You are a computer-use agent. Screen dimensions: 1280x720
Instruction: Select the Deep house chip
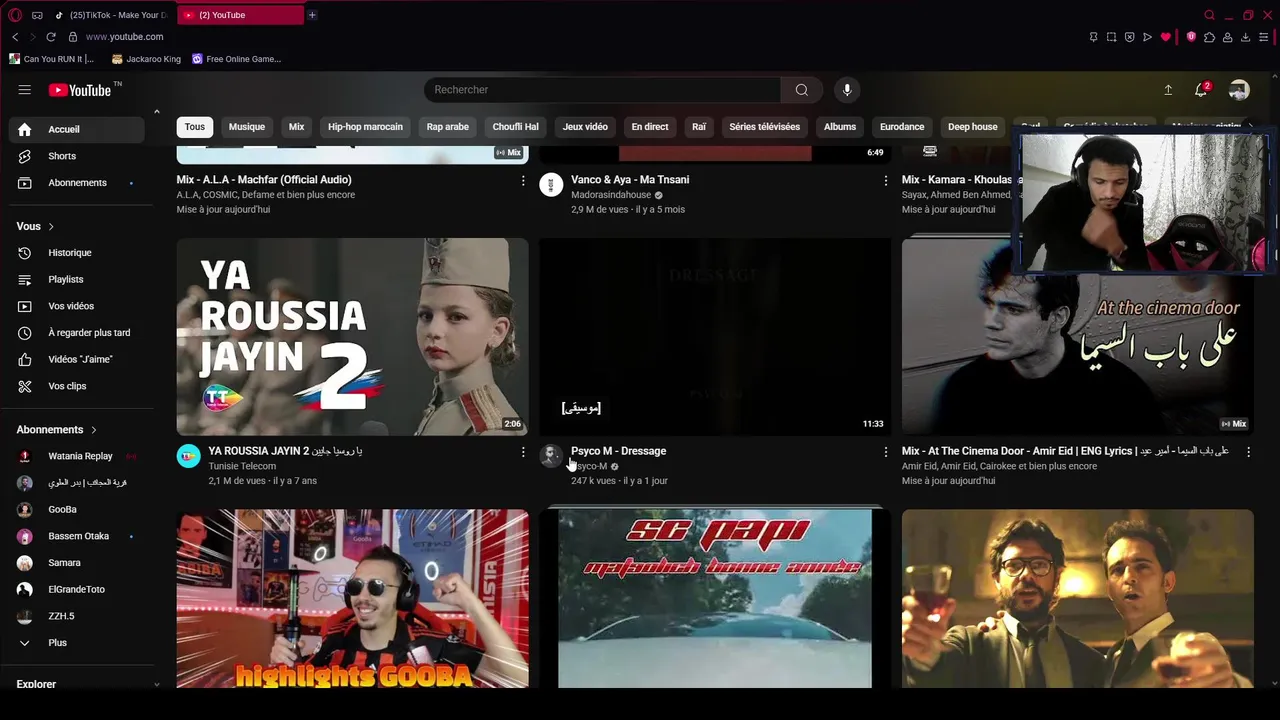(x=973, y=127)
